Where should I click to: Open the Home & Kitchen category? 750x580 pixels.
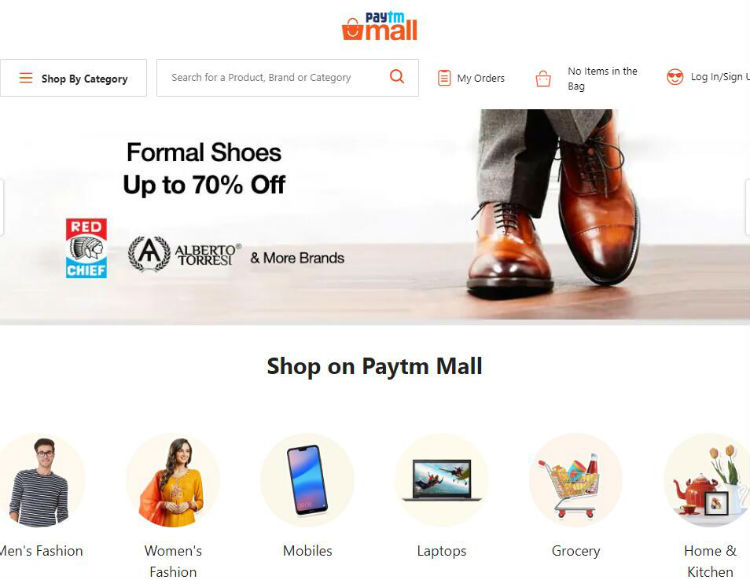click(x=709, y=480)
